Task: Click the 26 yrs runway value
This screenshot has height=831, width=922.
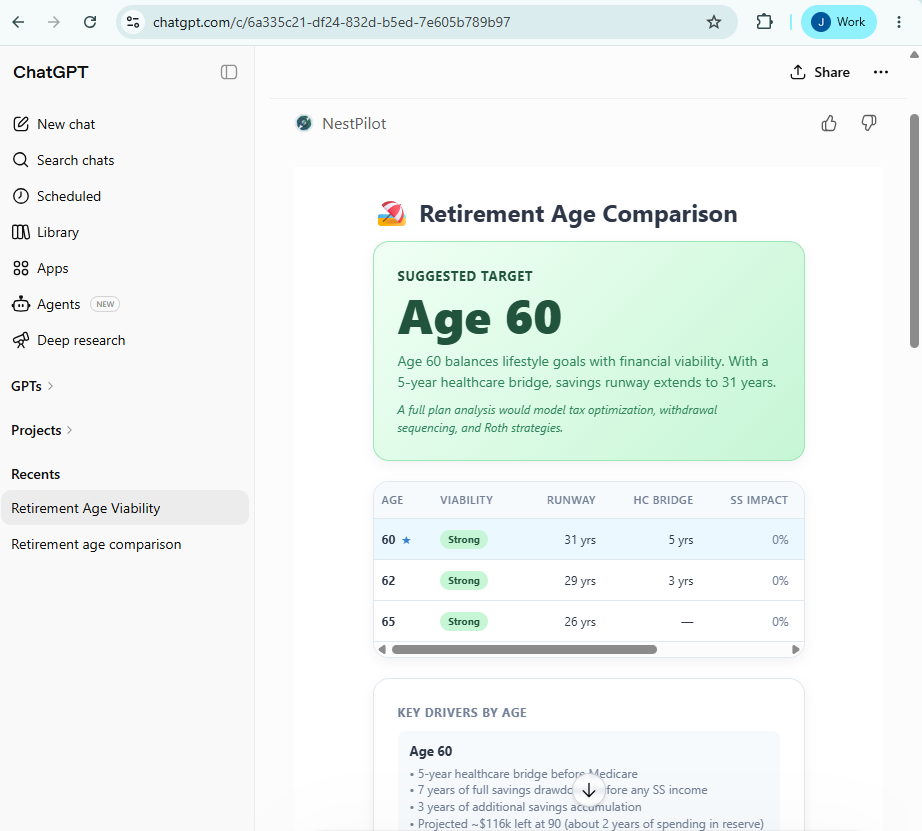Action: 580,622
